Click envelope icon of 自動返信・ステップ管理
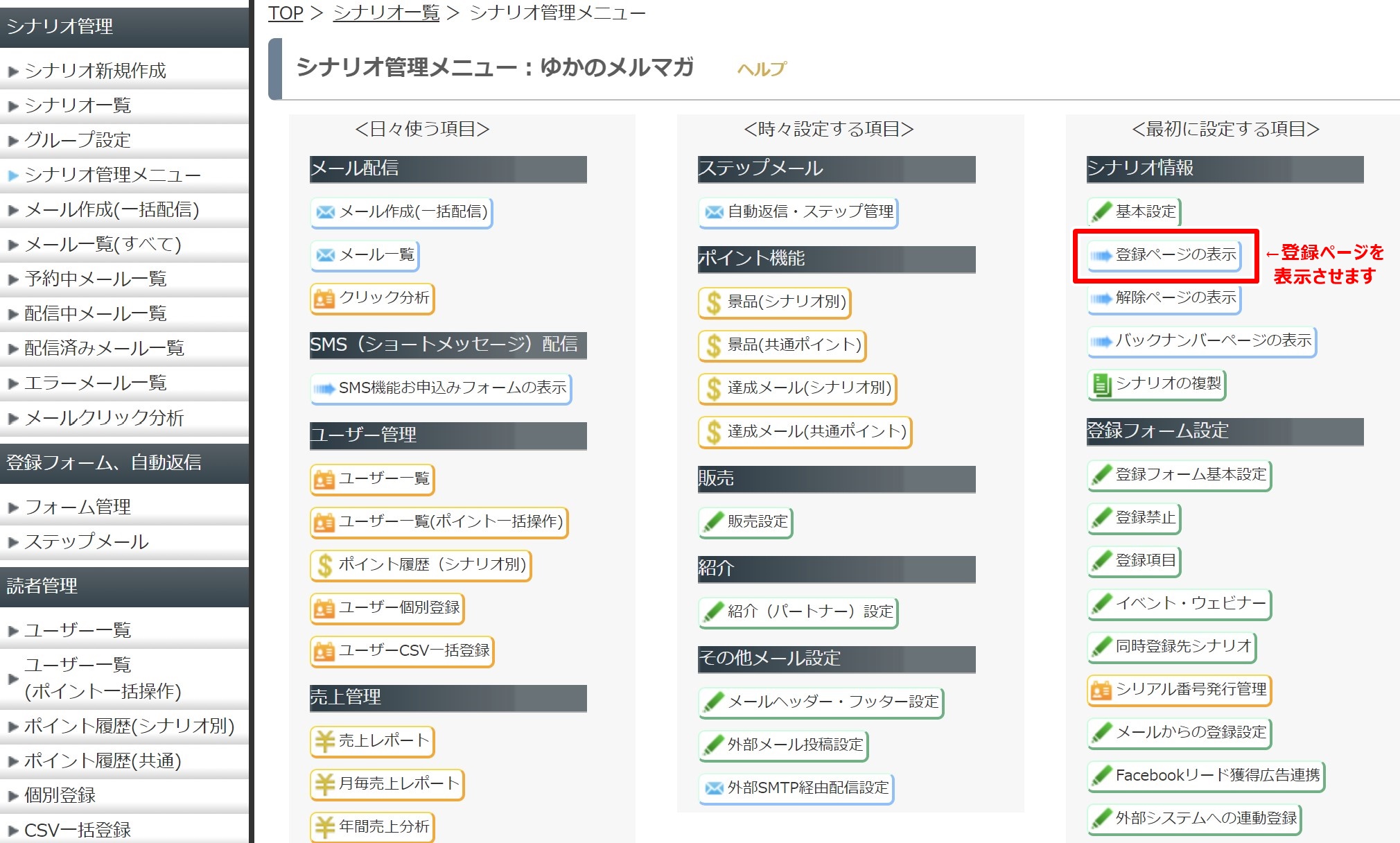Image resolution: width=1400 pixels, height=843 pixels. [714, 212]
